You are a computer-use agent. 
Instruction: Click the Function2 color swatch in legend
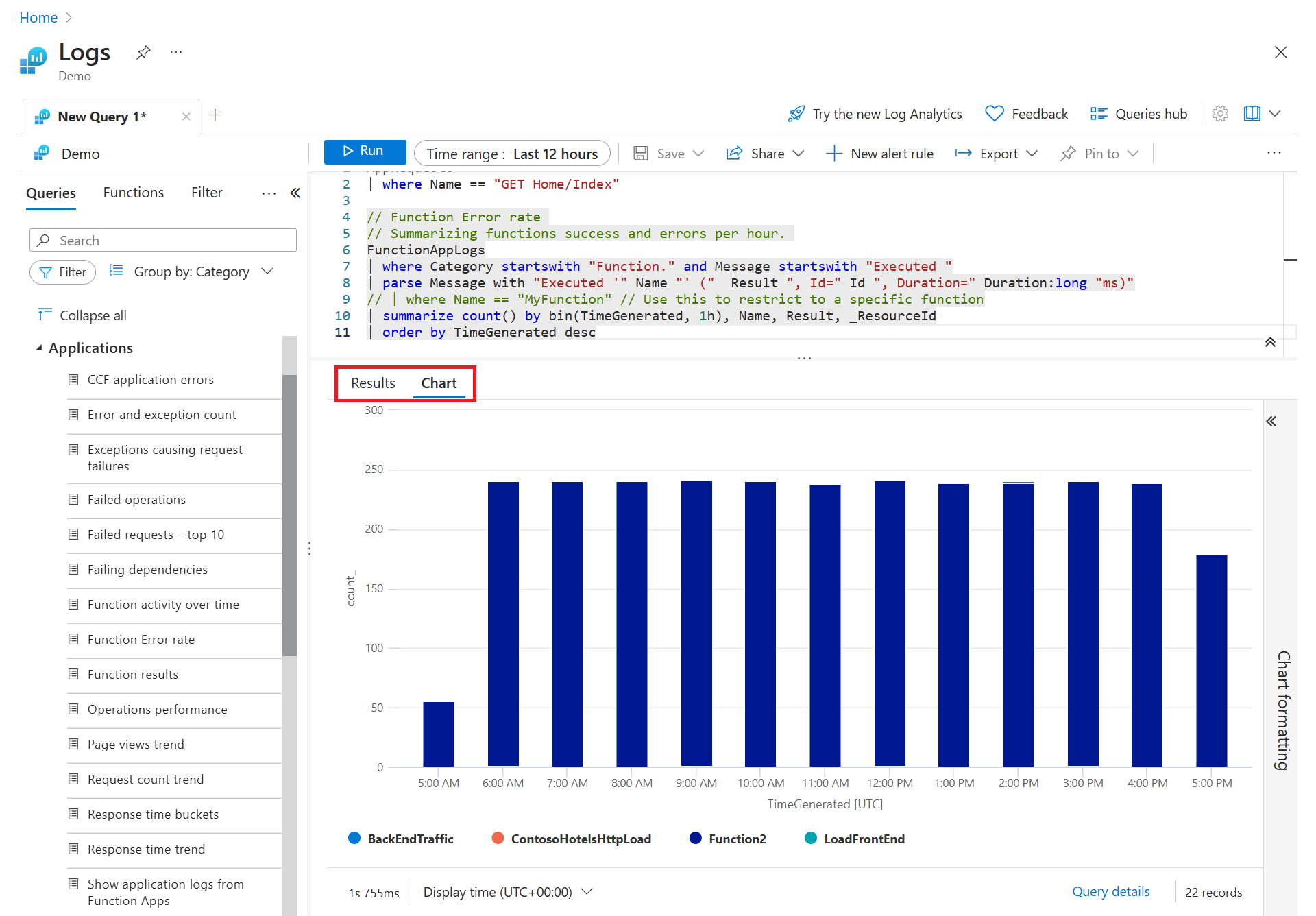coord(696,838)
